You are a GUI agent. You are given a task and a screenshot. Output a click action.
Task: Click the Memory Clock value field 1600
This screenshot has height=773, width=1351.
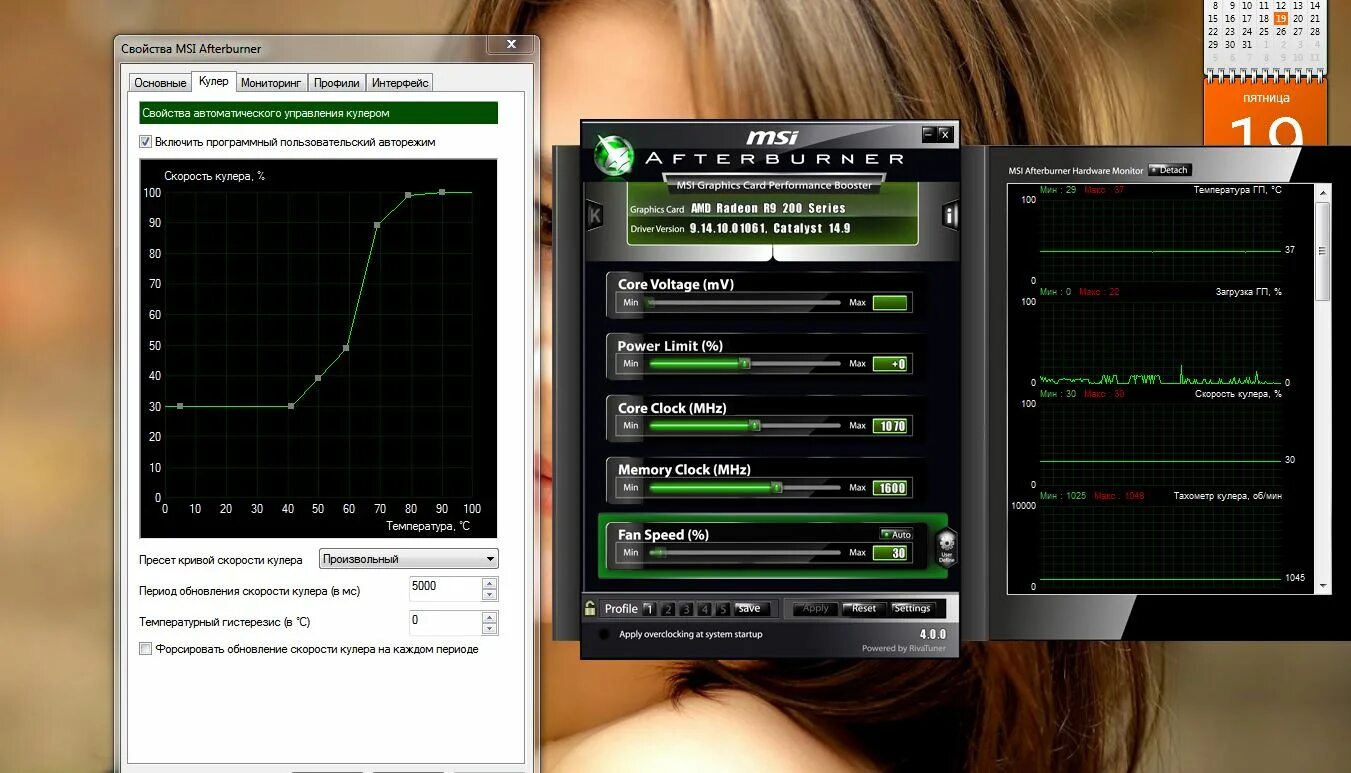pyautogui.click(x=890, y=488)
